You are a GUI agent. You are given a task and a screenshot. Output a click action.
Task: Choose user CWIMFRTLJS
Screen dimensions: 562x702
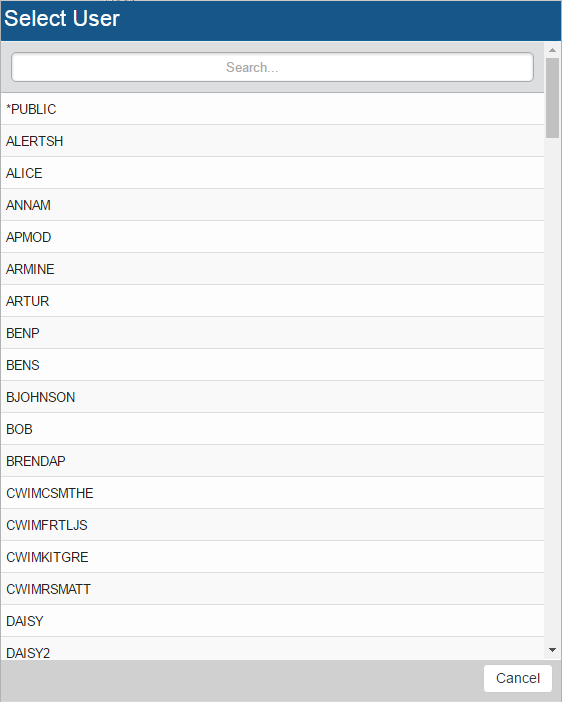[272, 525]
